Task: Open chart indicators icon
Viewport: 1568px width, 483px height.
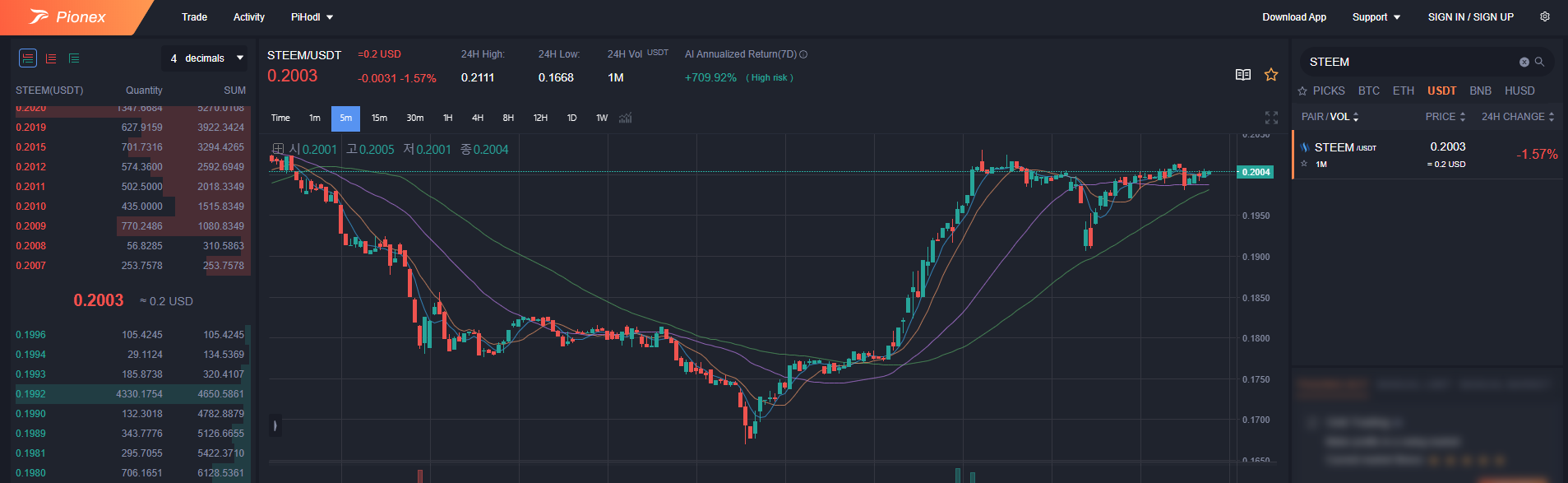Action: [626, 118]
